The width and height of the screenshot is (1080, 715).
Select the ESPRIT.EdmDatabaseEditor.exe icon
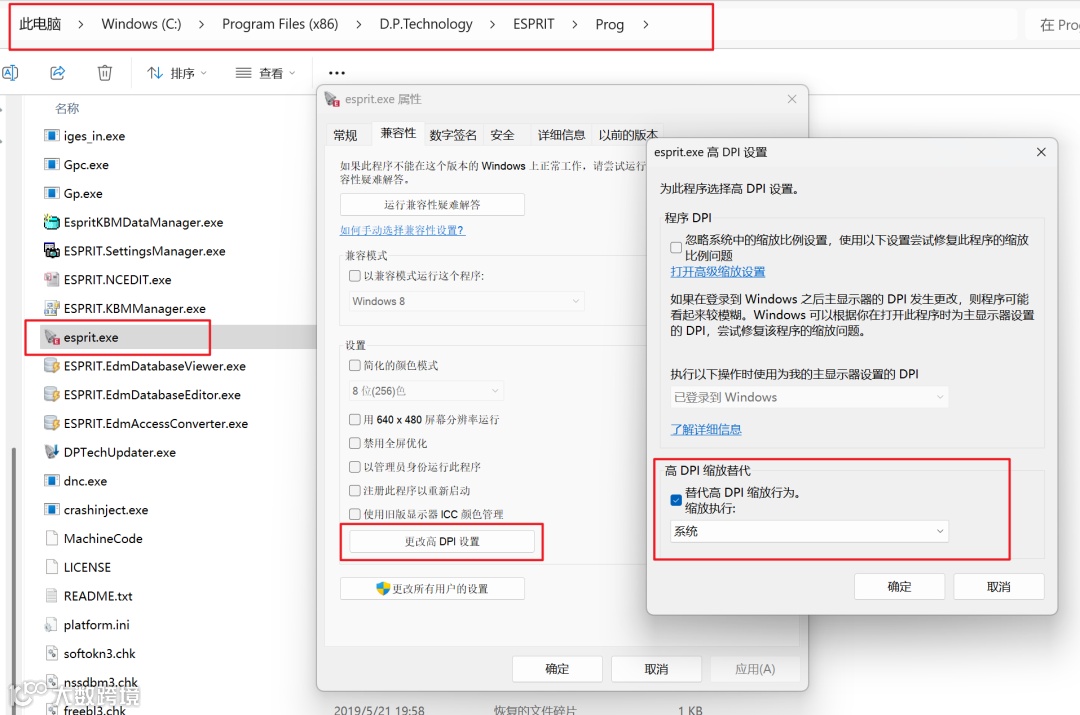(52, 395)
